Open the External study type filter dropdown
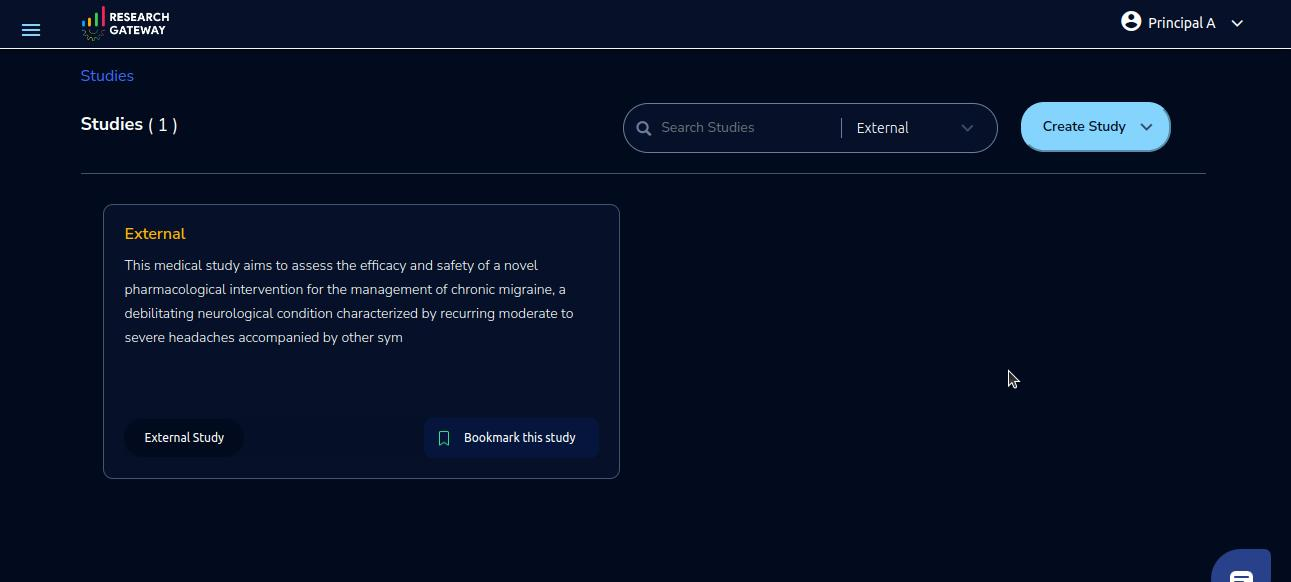The width and height of the screenshot is (1291, 582). [x=915, y=128]
